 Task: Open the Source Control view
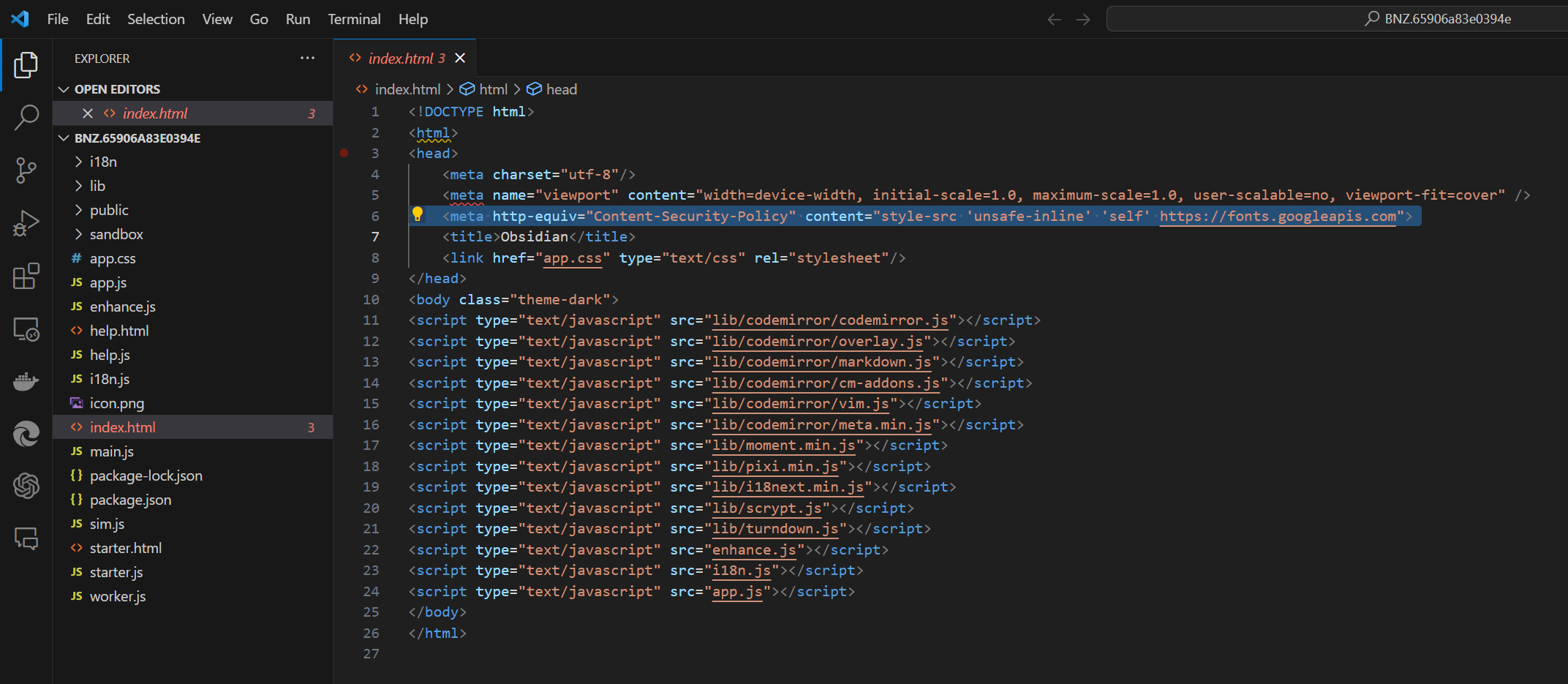click(x=26, y=170)
